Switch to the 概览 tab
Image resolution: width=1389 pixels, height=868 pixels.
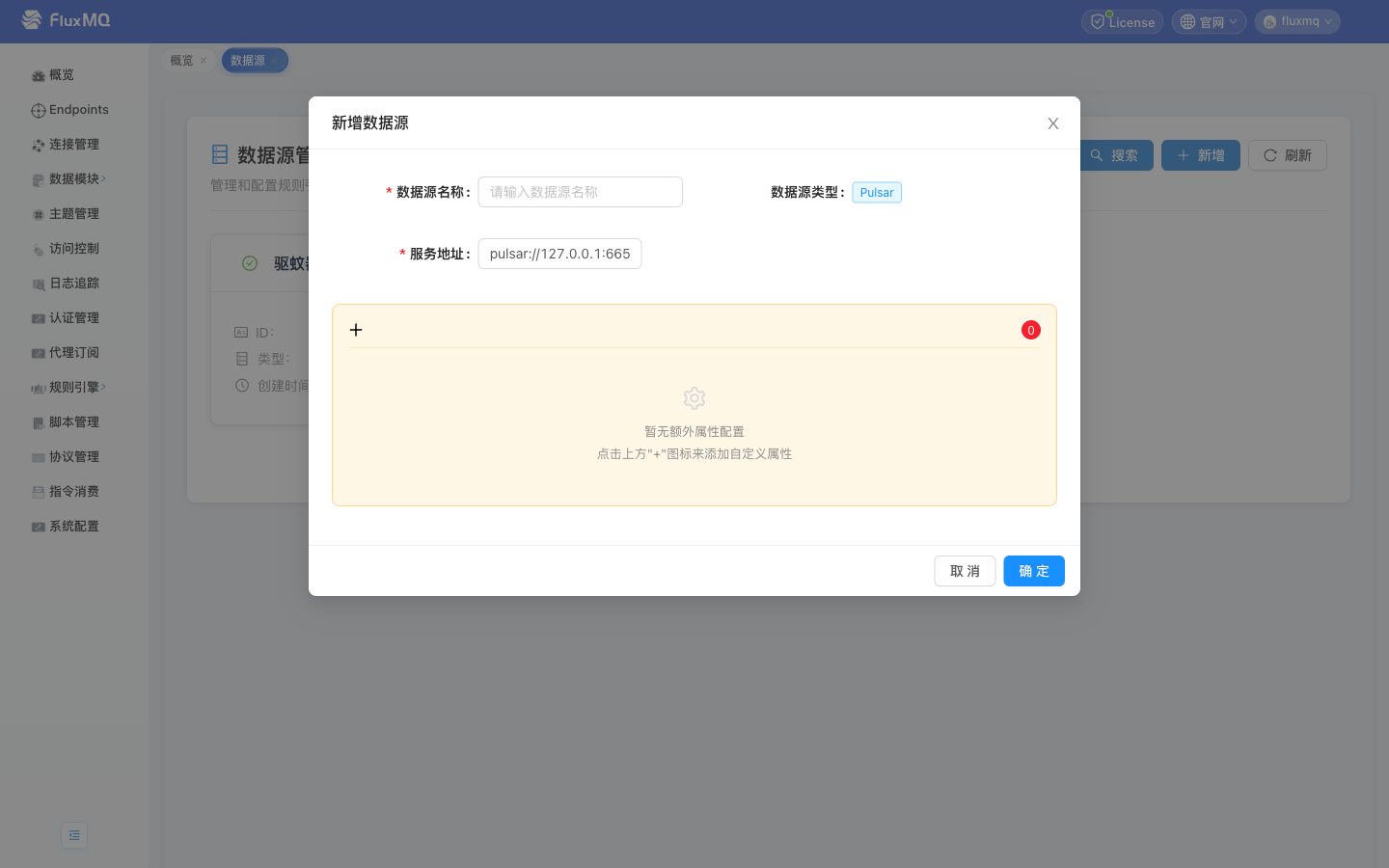181,61
